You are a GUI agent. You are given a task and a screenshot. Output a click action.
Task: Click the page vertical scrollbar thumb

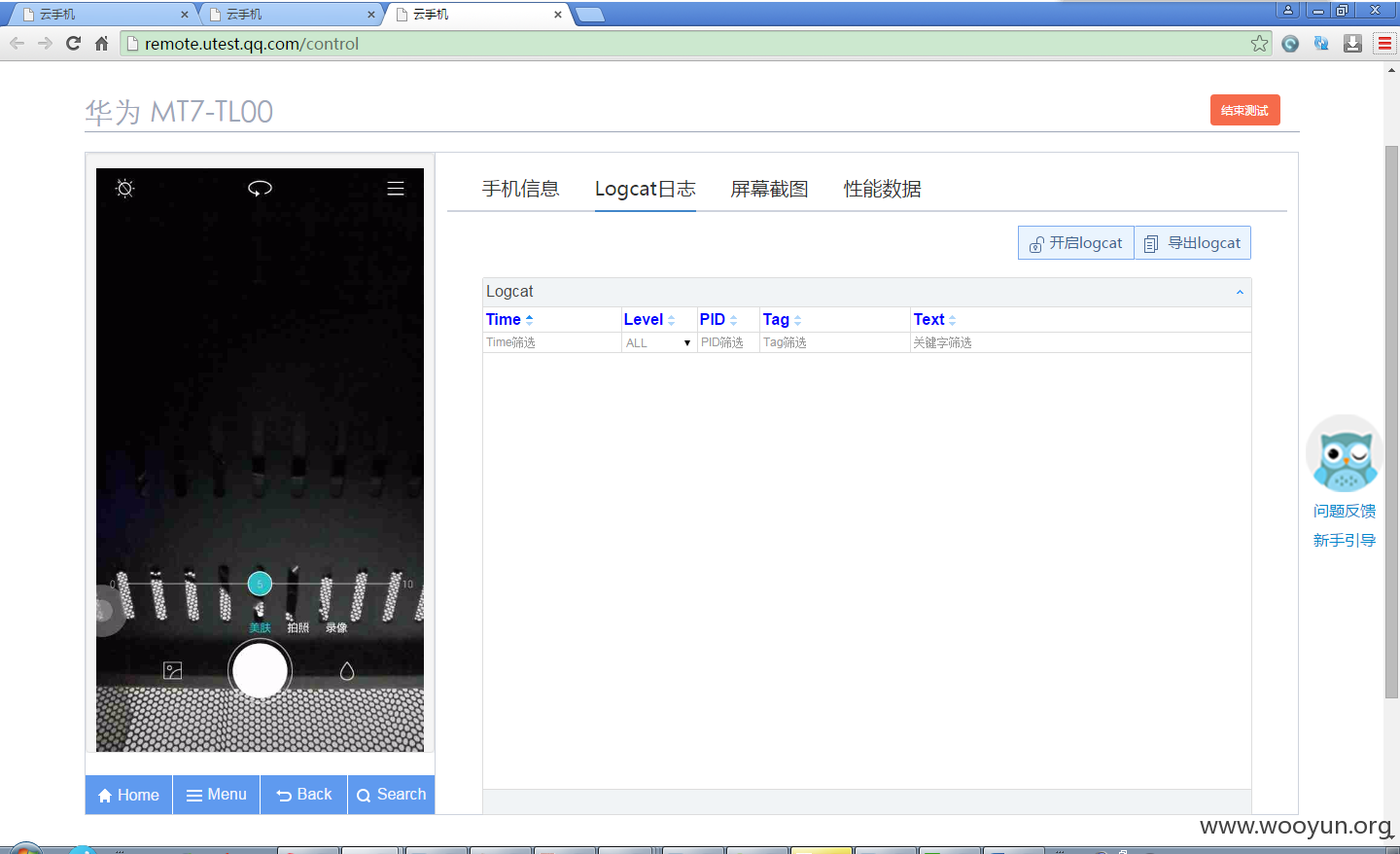tap(1391, 421)
